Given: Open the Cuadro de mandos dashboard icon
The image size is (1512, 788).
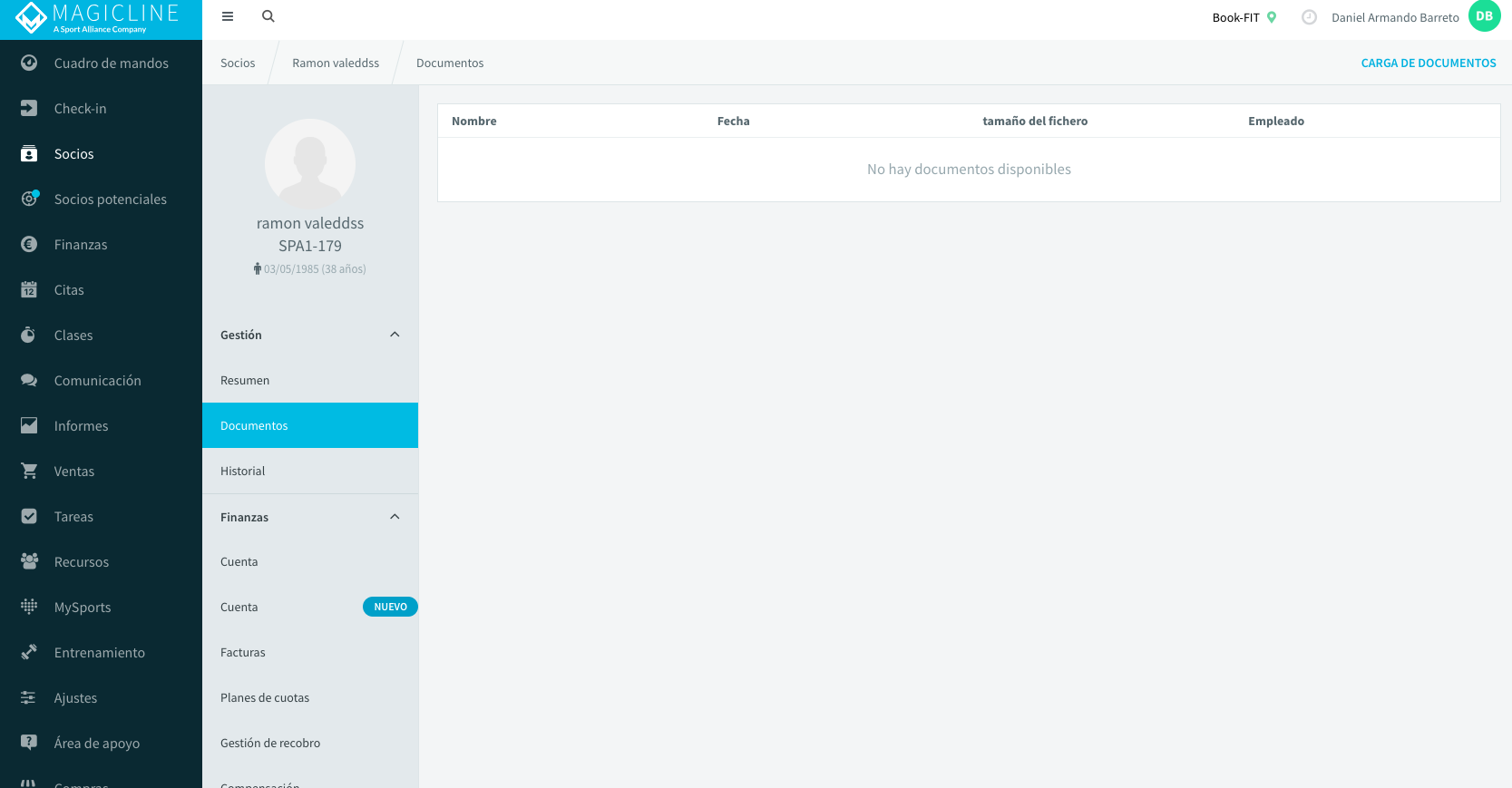Looking at the screenshot, I should click(29, 63).
